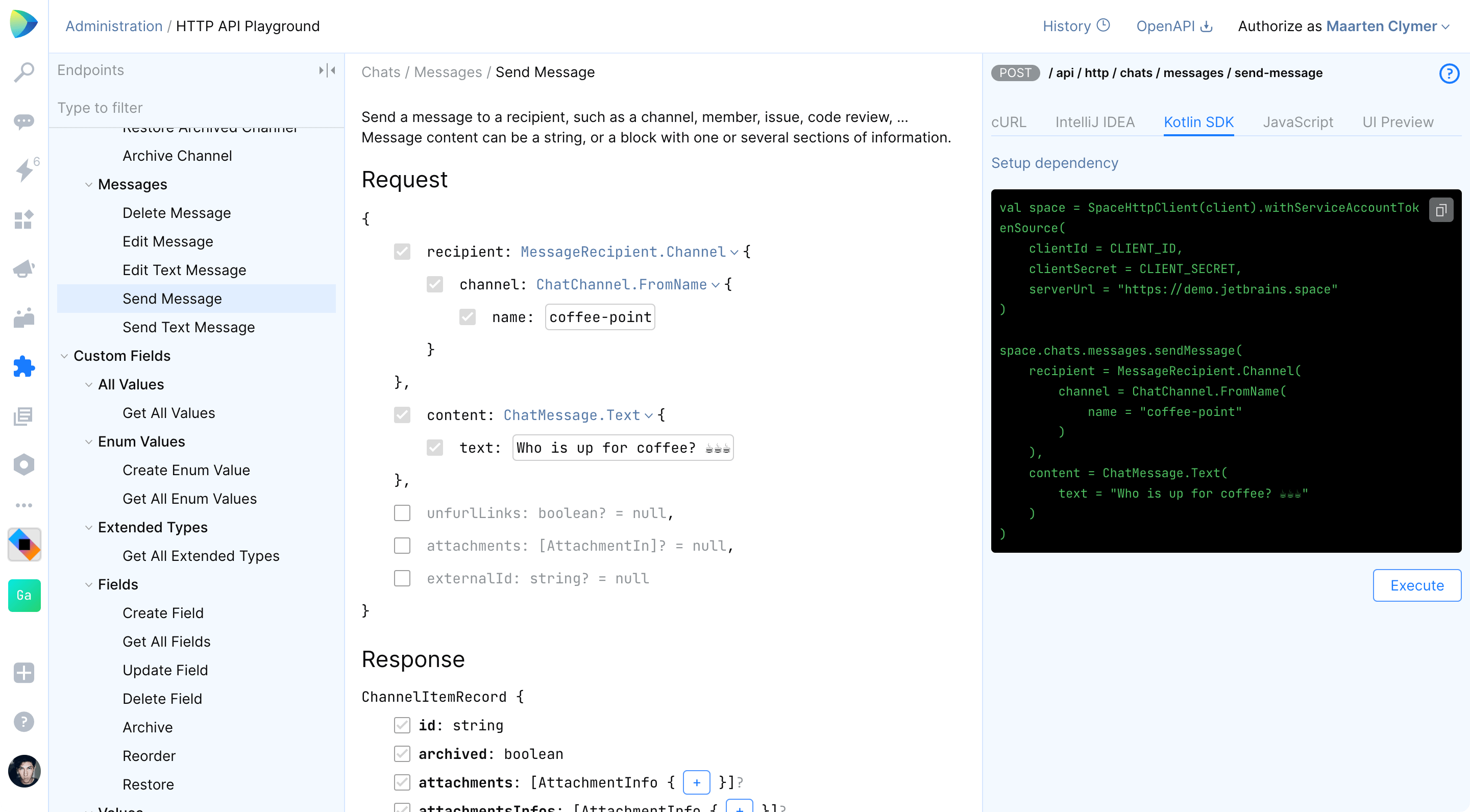Copy the Kotlin code snippet
The height and width of the screenshot is (812, 1470).
tap(1440, 210)
